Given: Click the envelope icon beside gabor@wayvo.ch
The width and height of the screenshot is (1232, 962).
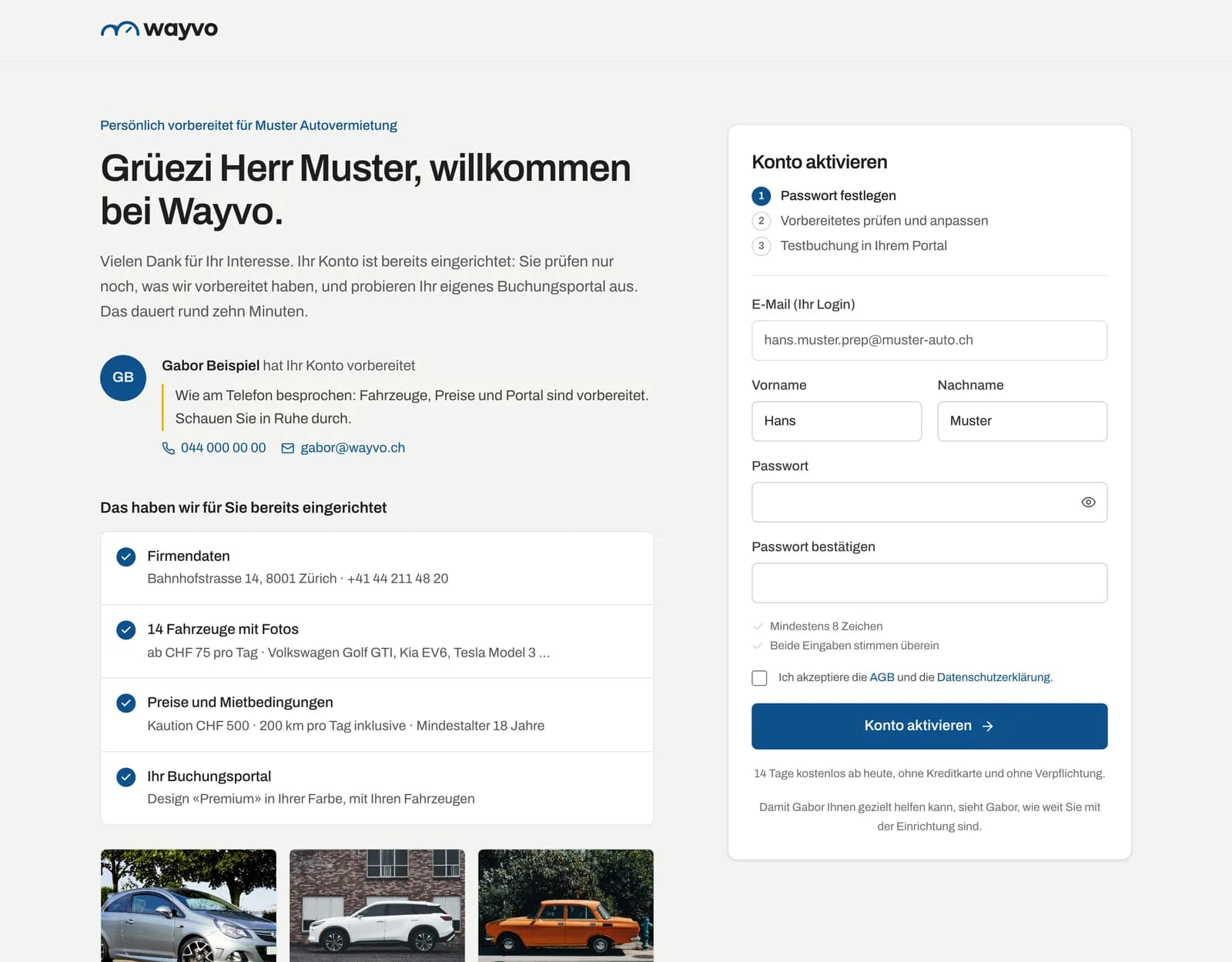Looking at the screenshot, I should (288, 448).
